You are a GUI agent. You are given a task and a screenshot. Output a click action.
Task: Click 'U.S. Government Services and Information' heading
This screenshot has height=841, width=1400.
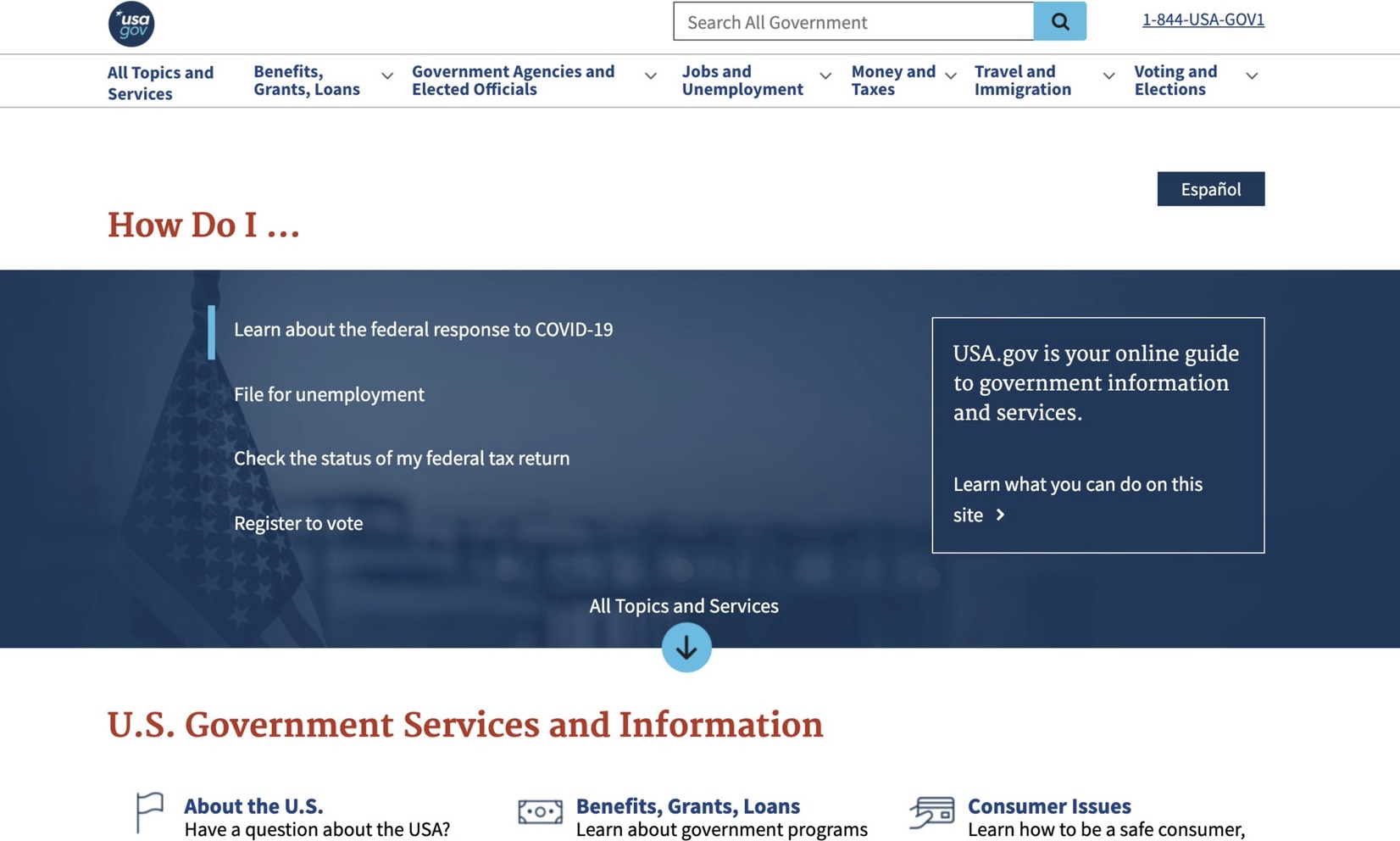click(x=465, y=726)
